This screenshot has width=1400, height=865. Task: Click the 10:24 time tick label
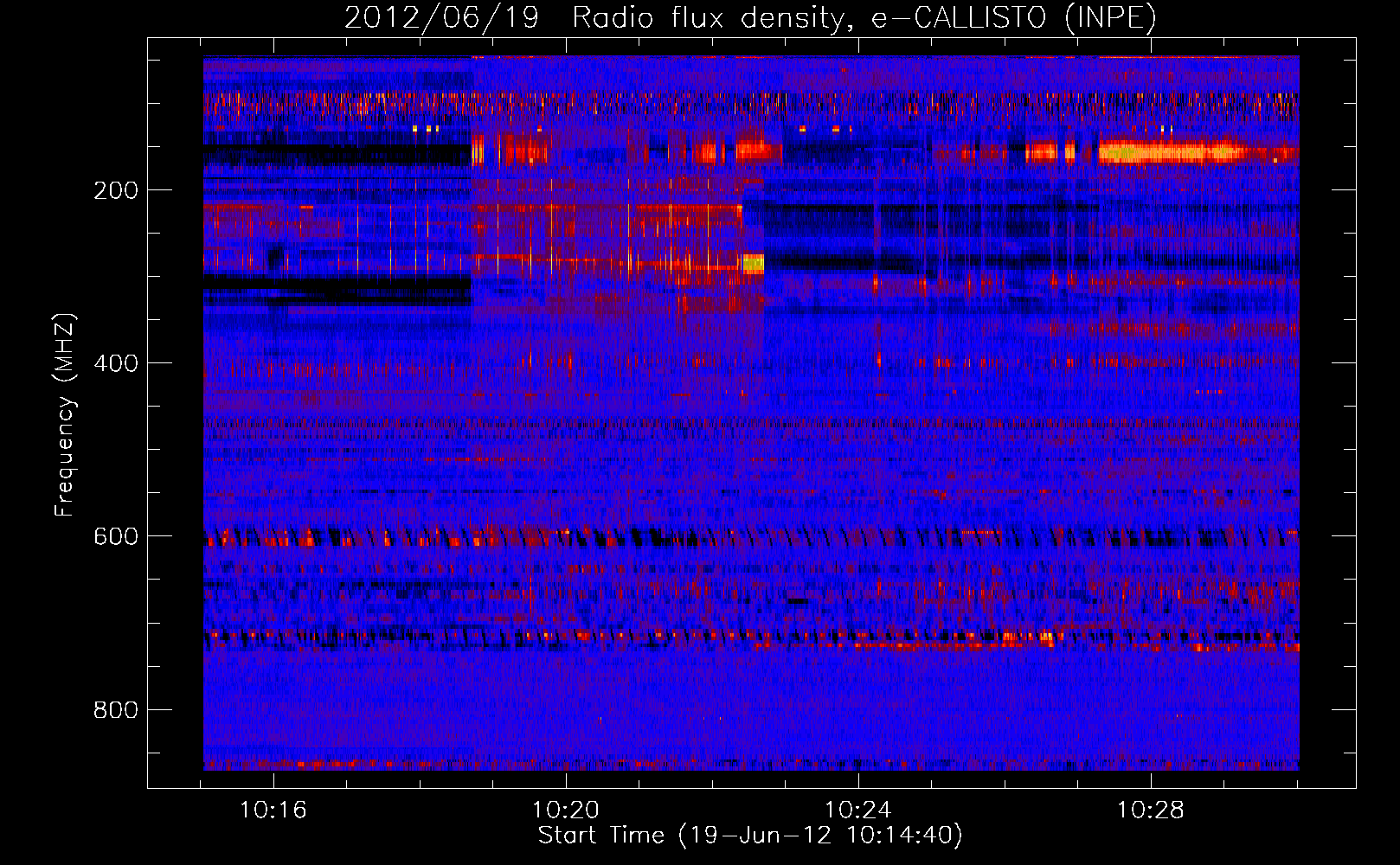(x=858, y=811)
